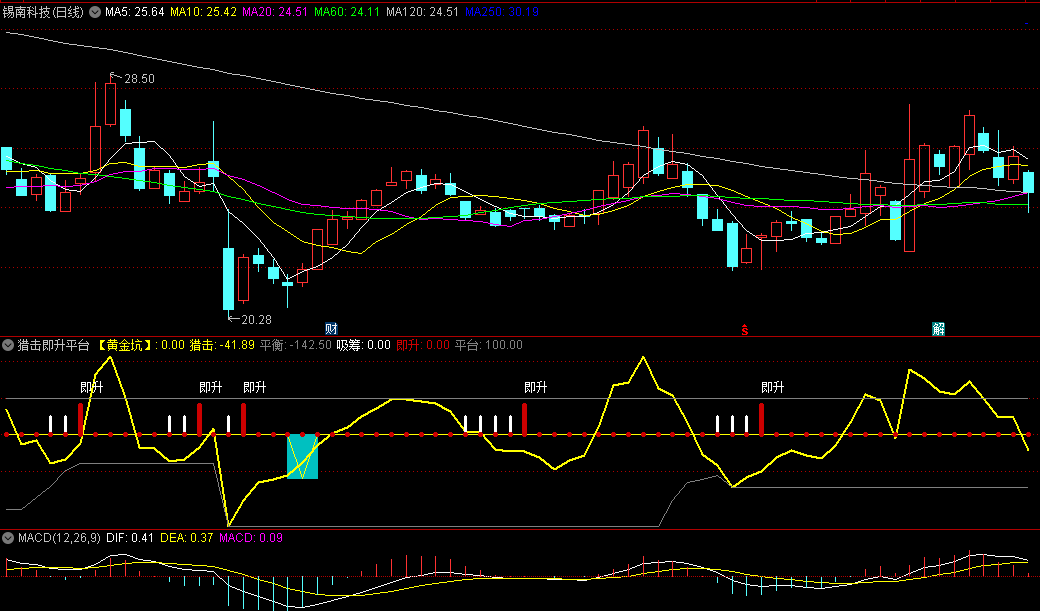Click the MA120: 24.51 label

[422, 12]
